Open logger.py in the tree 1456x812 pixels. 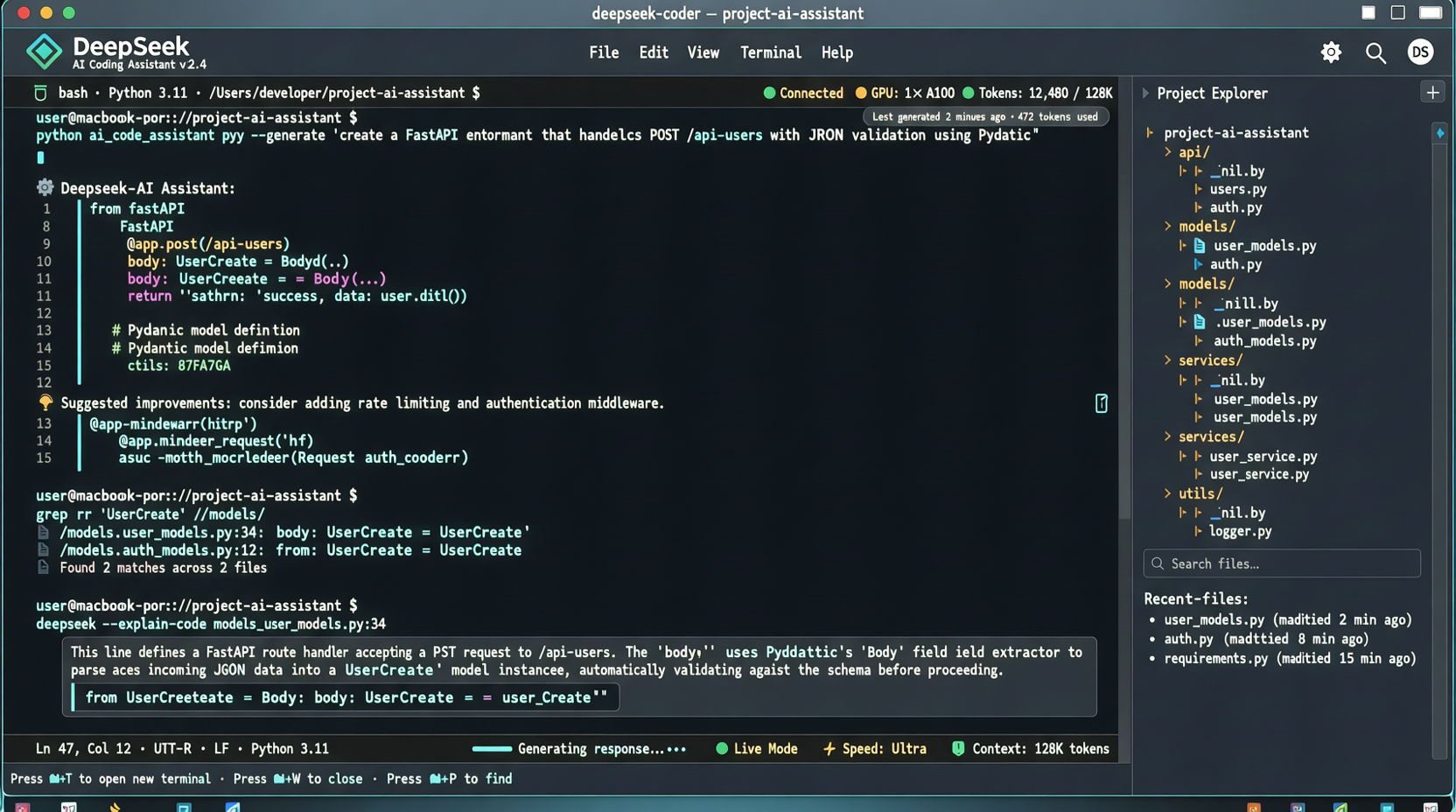(x=1241, y=531)
